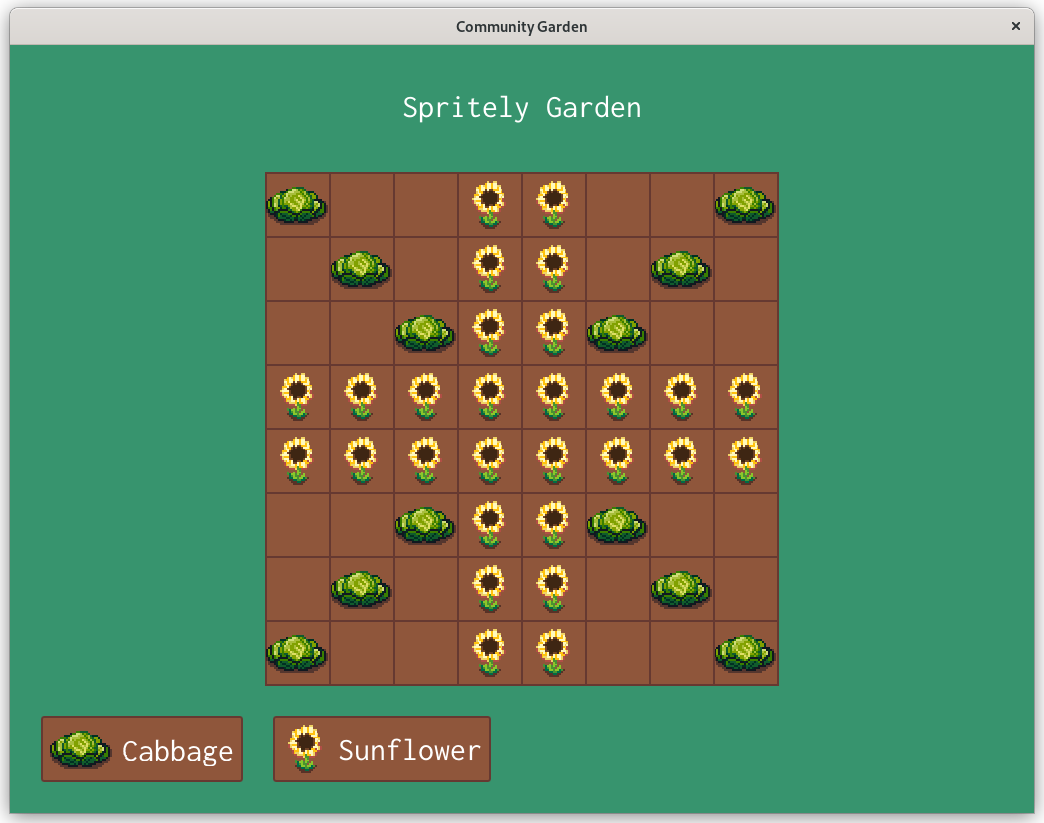Click the leftmost sunflower in the fourth row

pos(297,397)
